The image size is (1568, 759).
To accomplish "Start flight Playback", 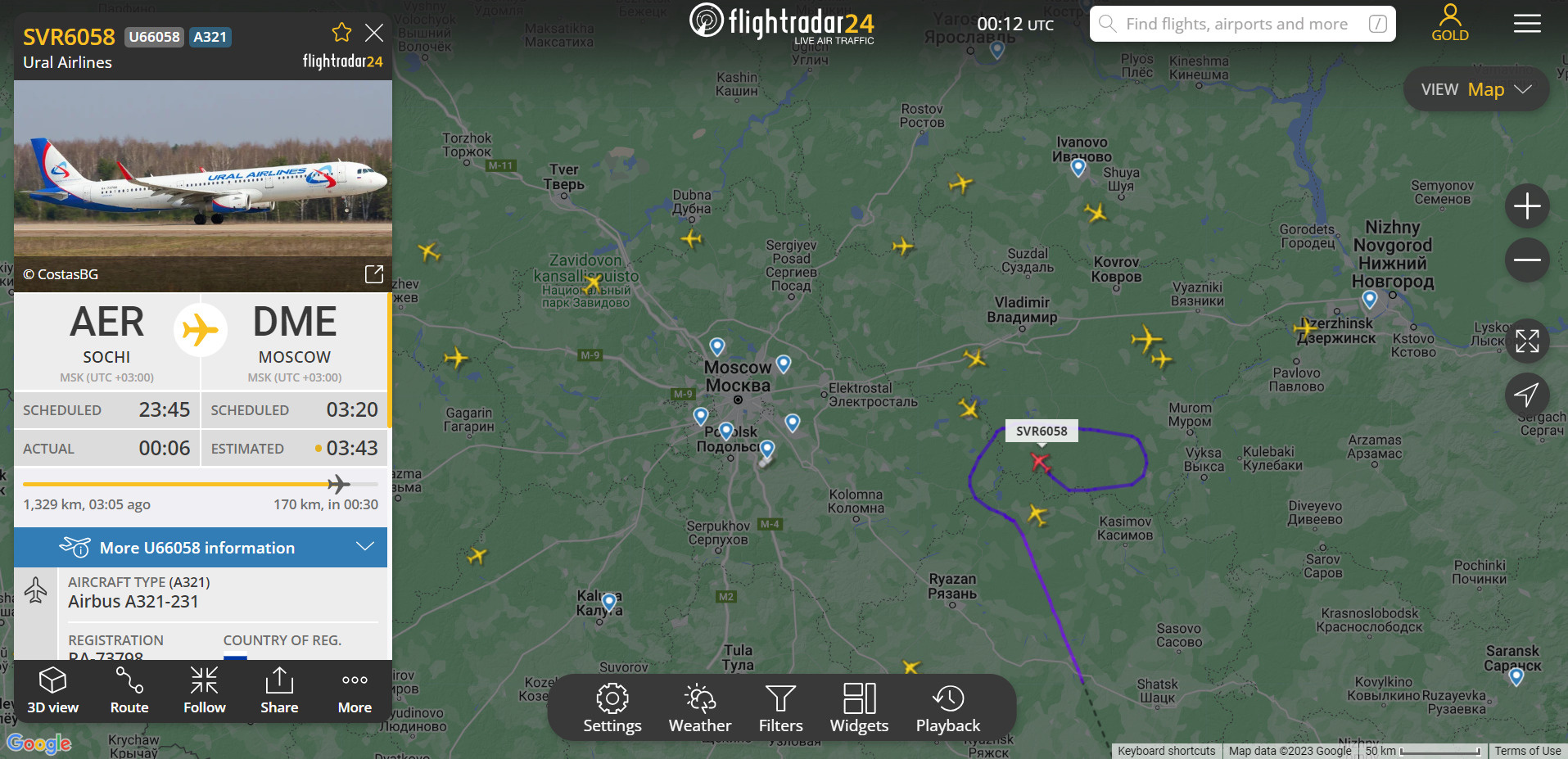I will 947,708.
